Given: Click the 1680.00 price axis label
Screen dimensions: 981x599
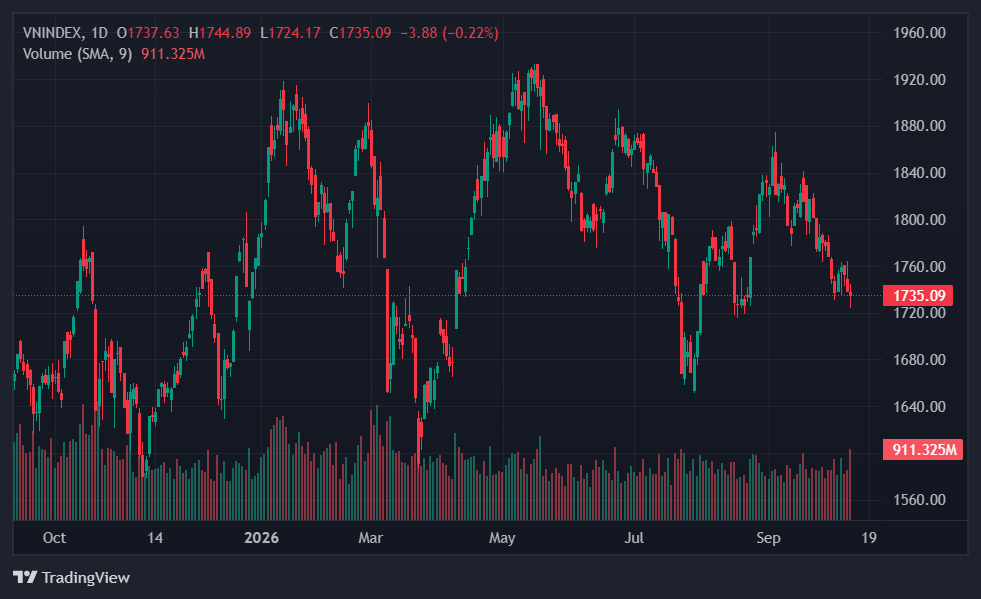Looking at the screenshot, I should [x=919, y=360].
